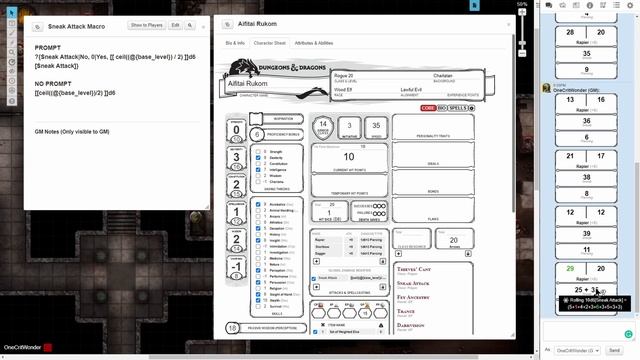Open the Journal tab icon
The width and height of the screenshot is (640, 360).
click(x=576, y=5)
